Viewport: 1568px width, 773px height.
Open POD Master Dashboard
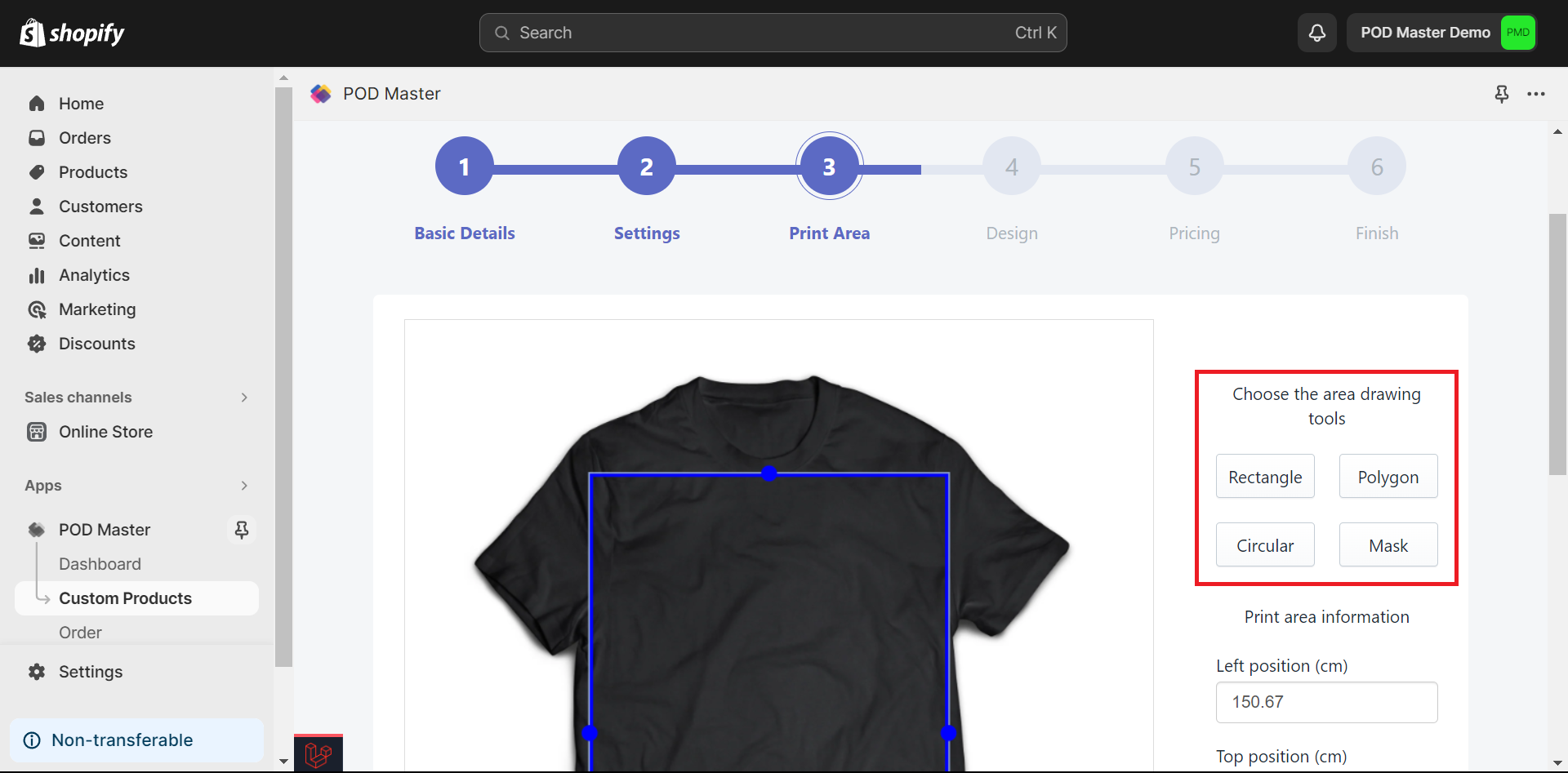tap(100, 564)
